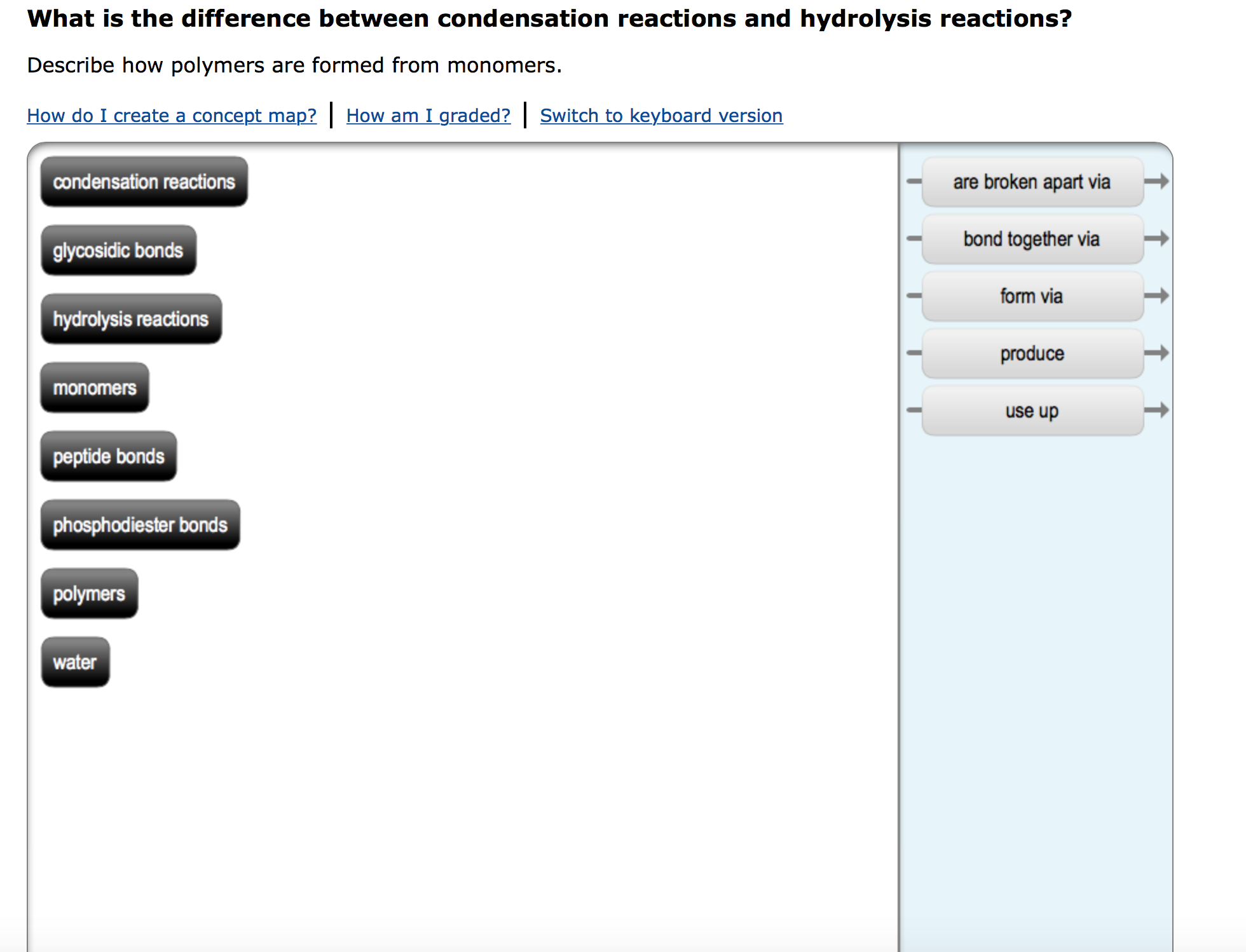This screenshot has height=952, width=1246.
Task: Select the 'water' concept tile
Action: click(x=76, y=662)
